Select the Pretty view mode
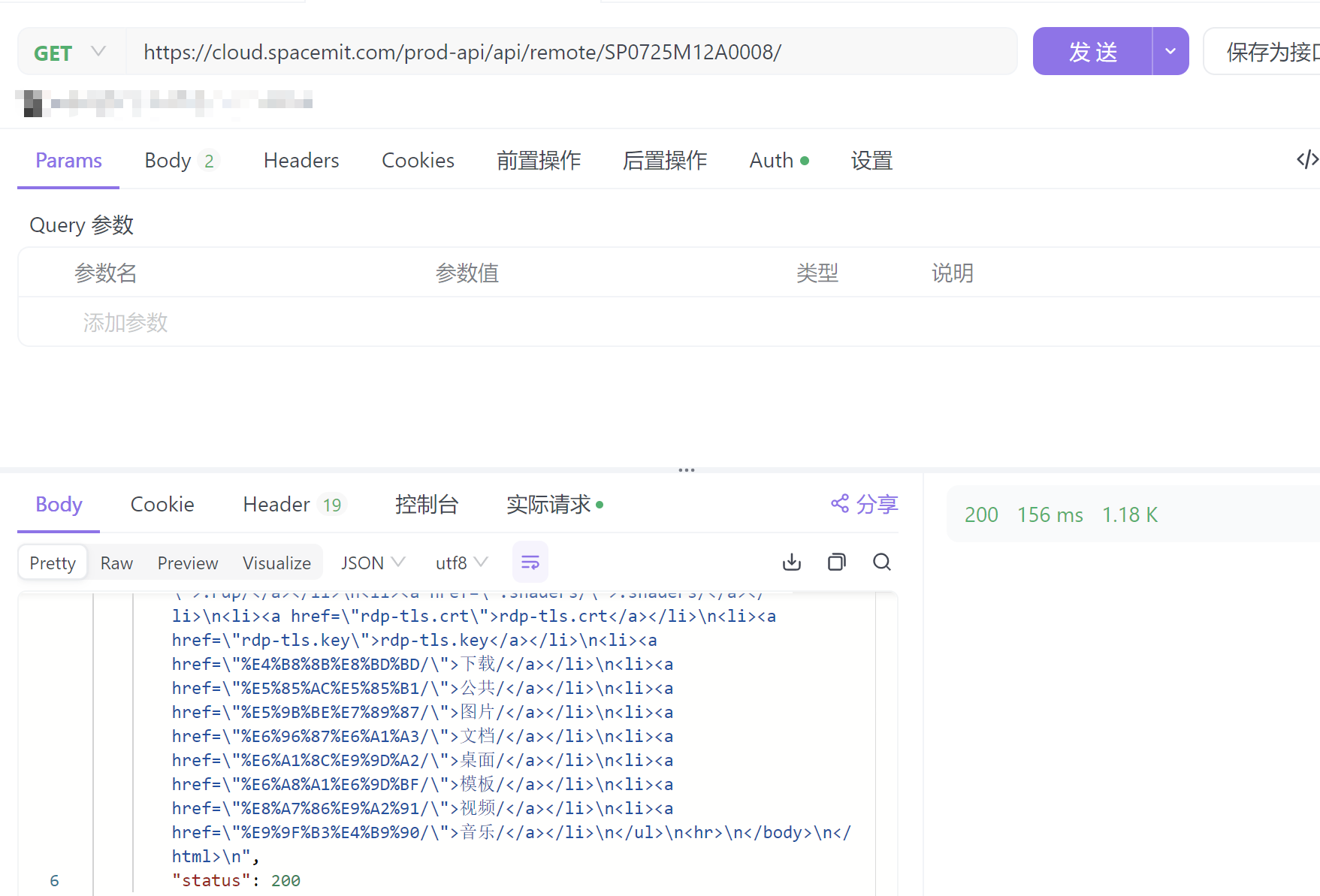1320x896 pixels. (53, 563)
